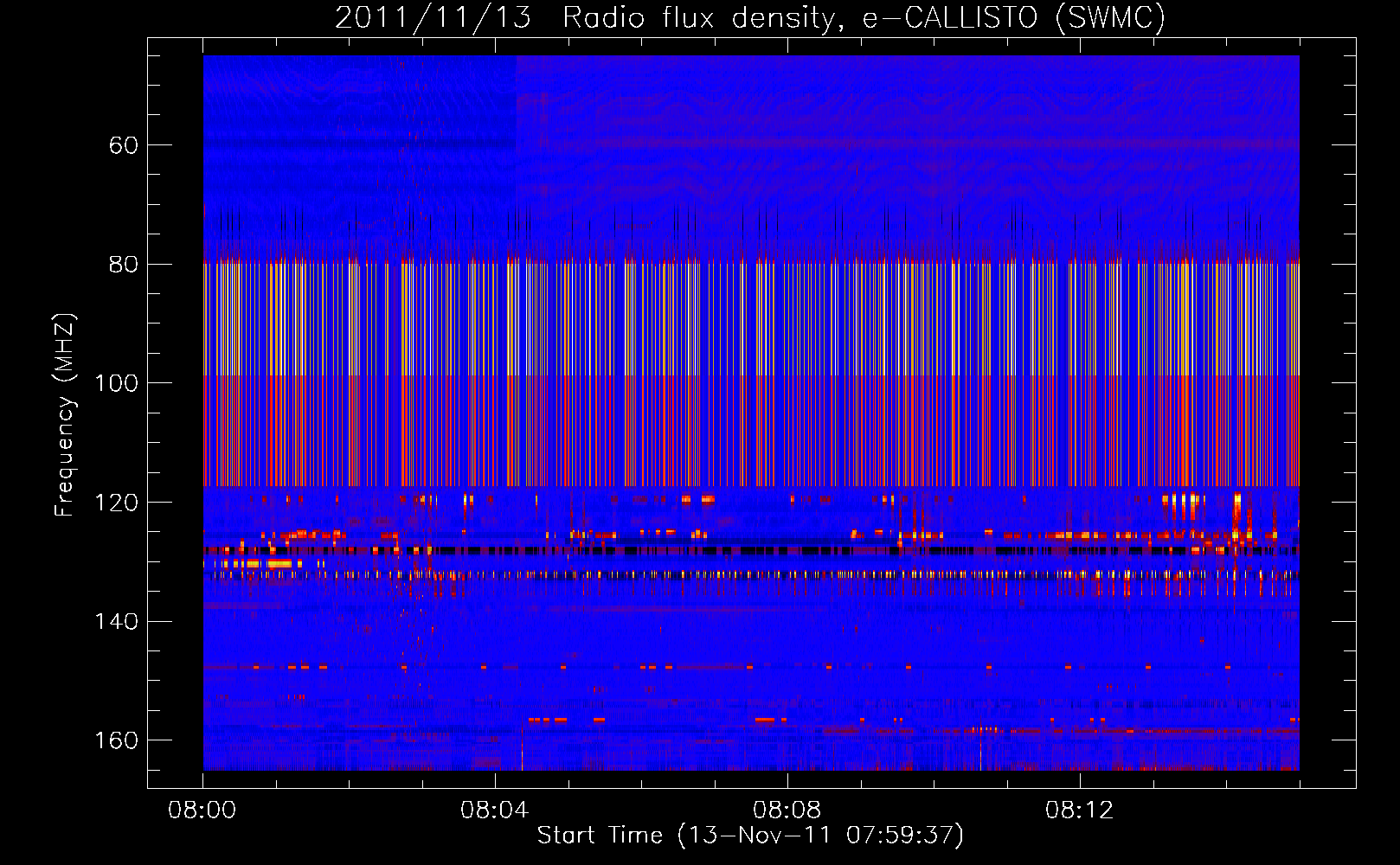Click the 08:04 time axis label
The height and width of the screenshot is (865, 1400).
coord(495,811)
